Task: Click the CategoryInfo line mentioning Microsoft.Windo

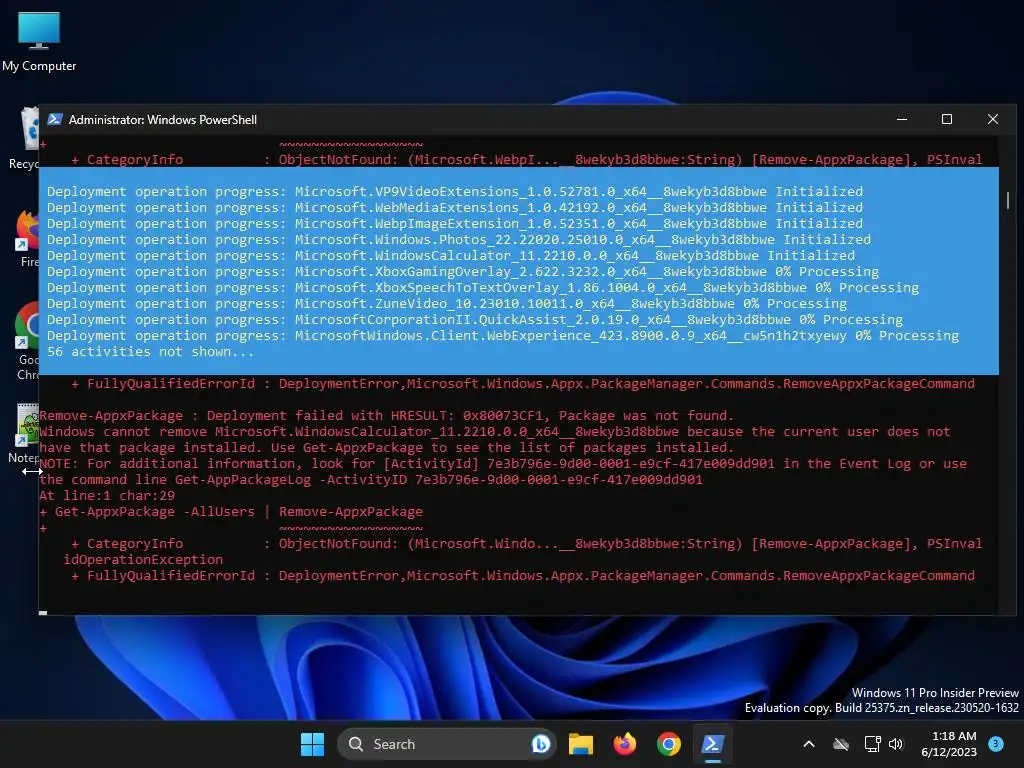Action: (x=526, y=543)
